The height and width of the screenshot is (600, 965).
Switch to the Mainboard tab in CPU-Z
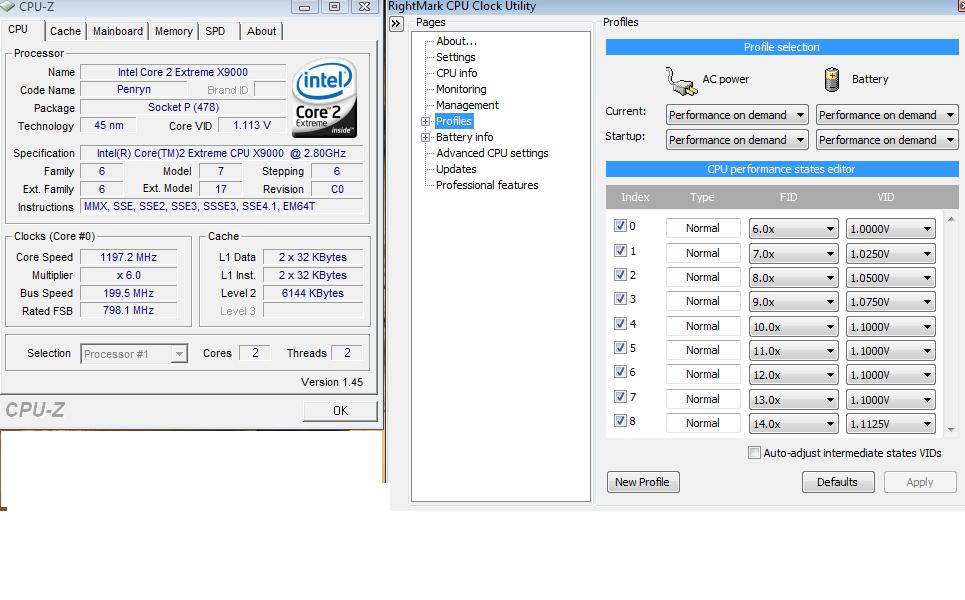(118, 31)
